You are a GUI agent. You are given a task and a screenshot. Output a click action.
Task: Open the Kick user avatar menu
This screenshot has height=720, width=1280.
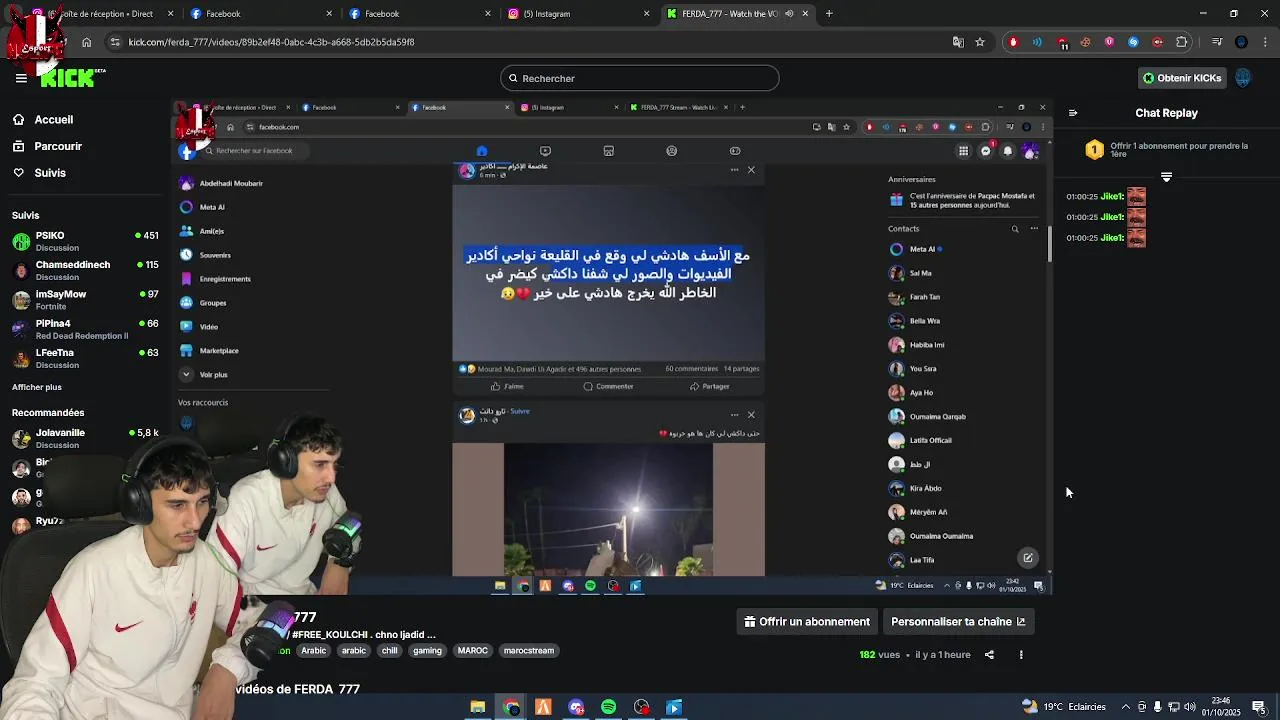pos(1243,78)
